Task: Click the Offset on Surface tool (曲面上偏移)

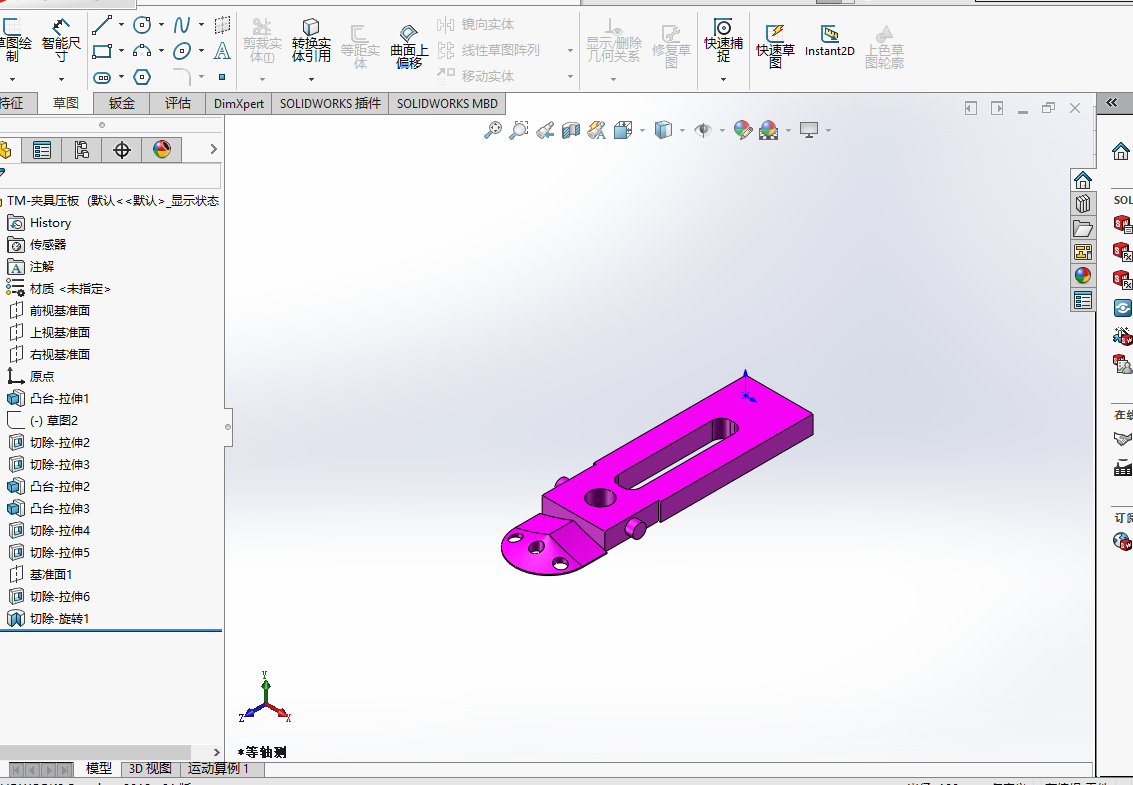Action: click(x=409, y=46)
